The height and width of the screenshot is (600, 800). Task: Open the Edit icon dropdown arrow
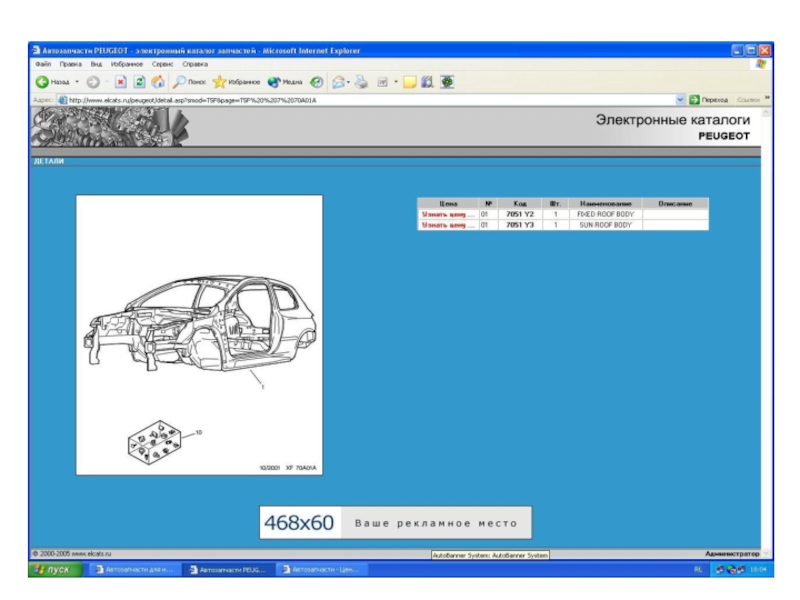396,82
